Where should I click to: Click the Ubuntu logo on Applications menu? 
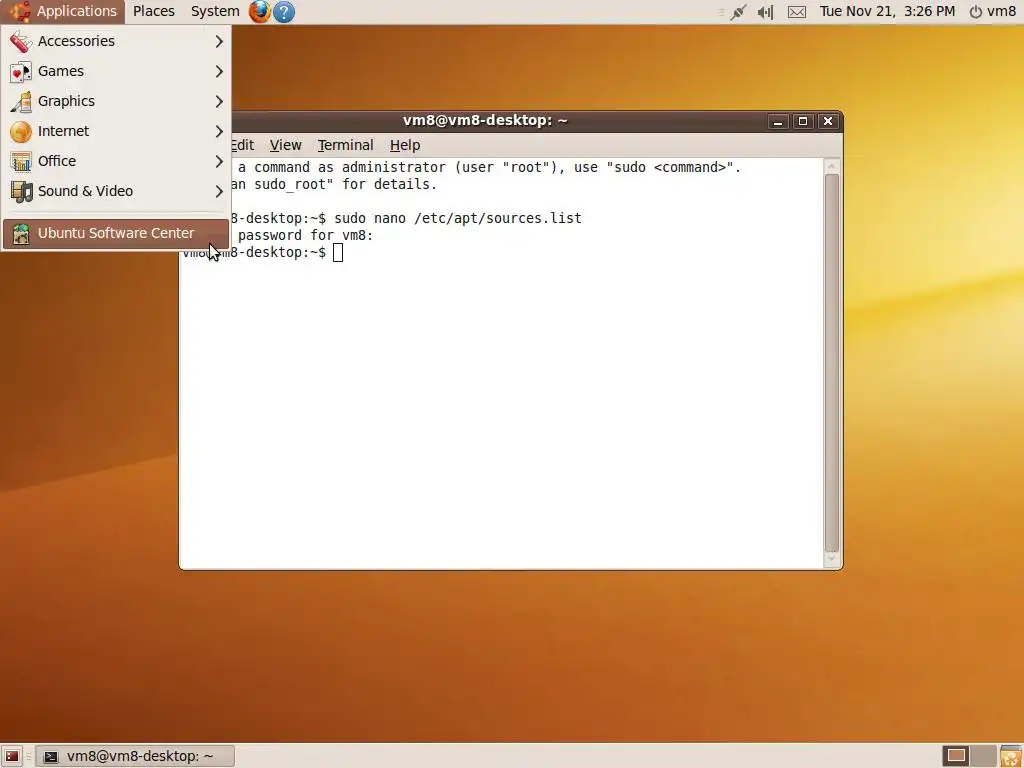[20, 11]
